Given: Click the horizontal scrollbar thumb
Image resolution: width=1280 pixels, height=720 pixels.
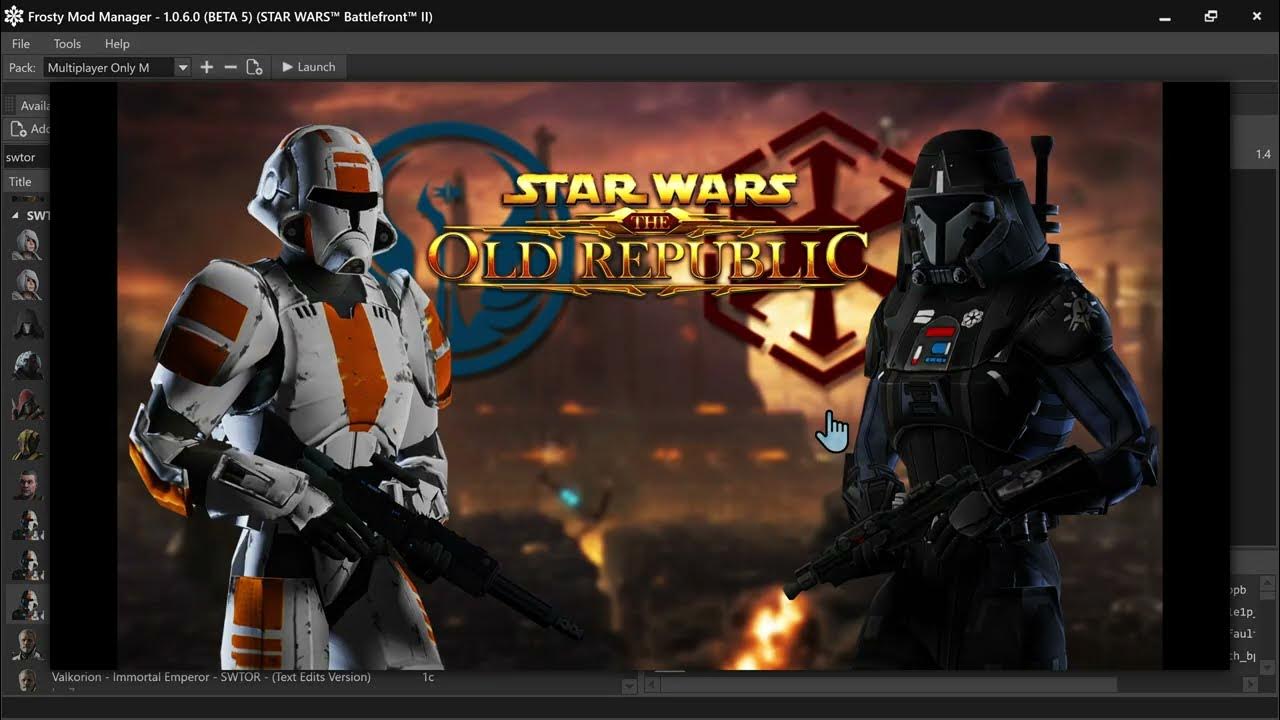Looking at the screenshot, I should coord(888,685).
